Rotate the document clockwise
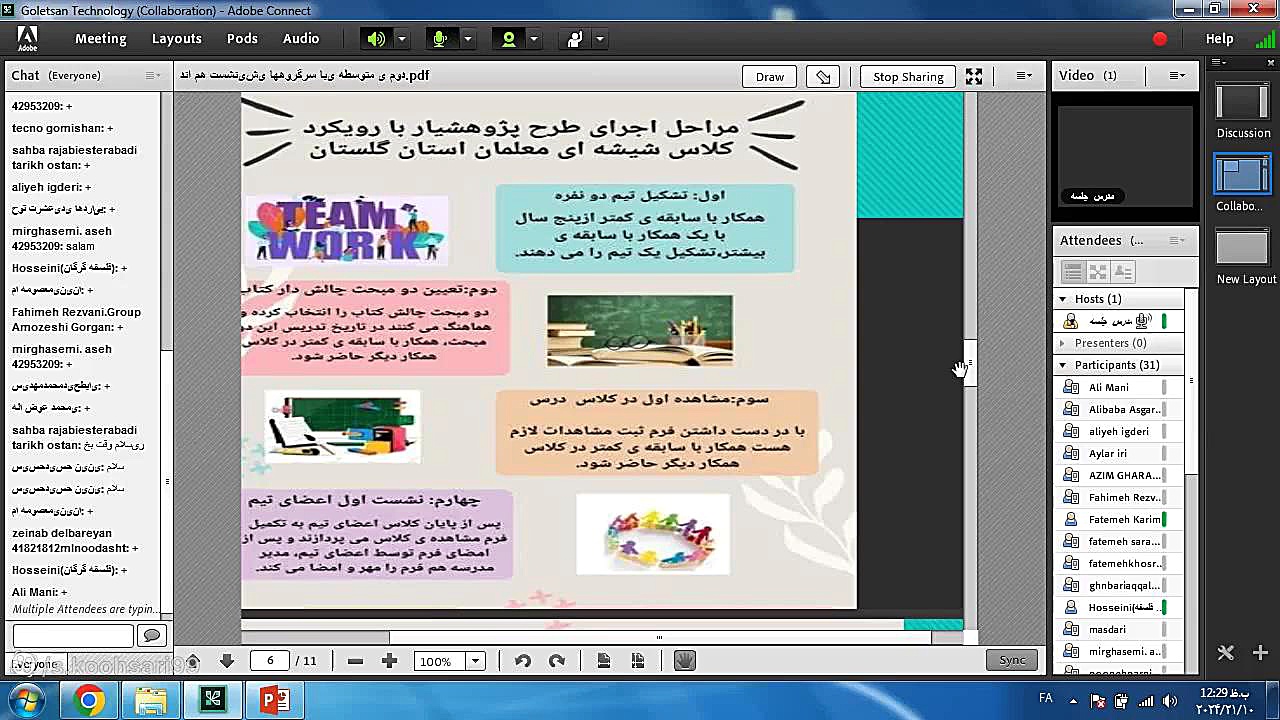 coord(557,661)
